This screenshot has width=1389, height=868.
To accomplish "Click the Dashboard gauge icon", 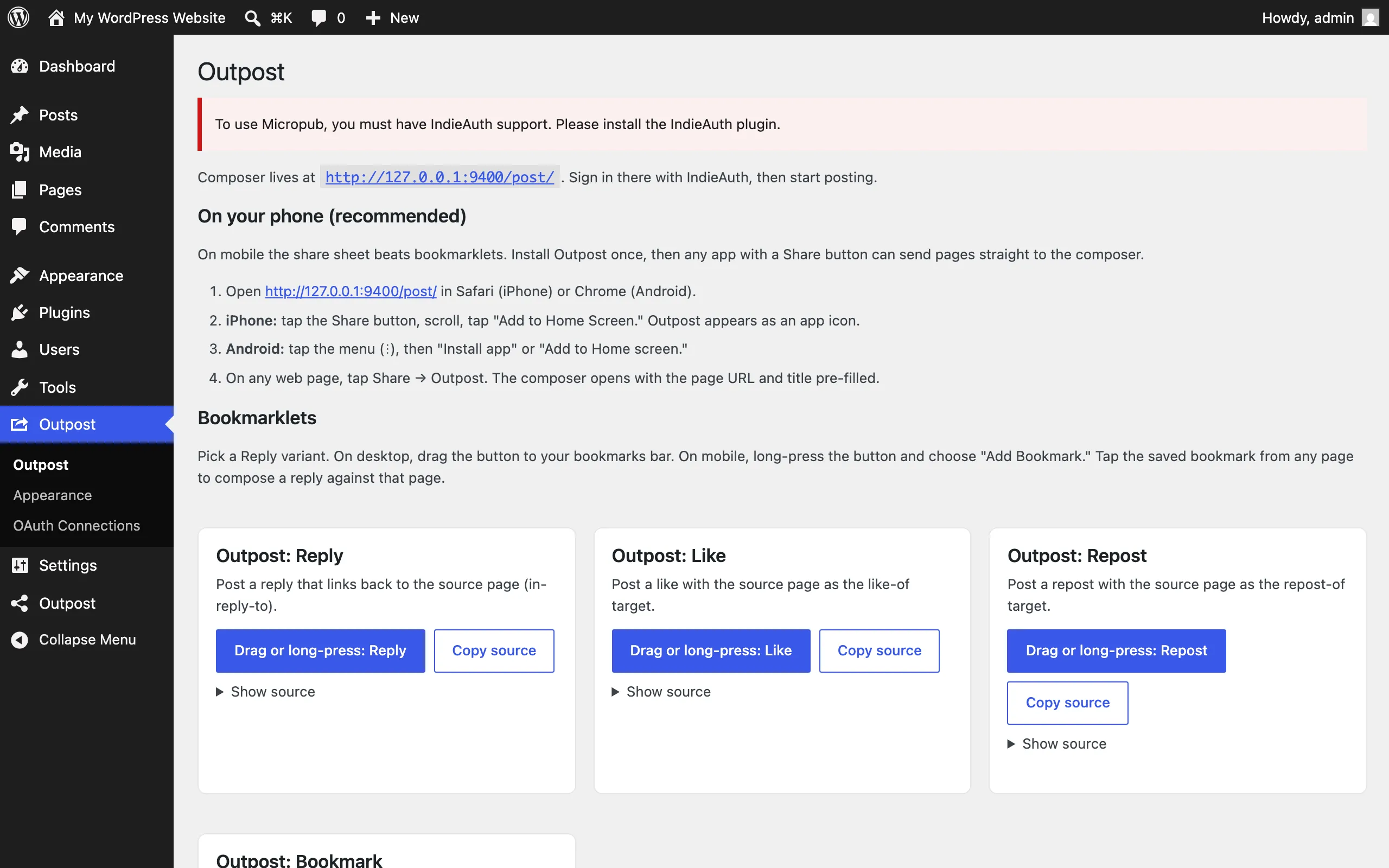I will (x=20, y=67).
